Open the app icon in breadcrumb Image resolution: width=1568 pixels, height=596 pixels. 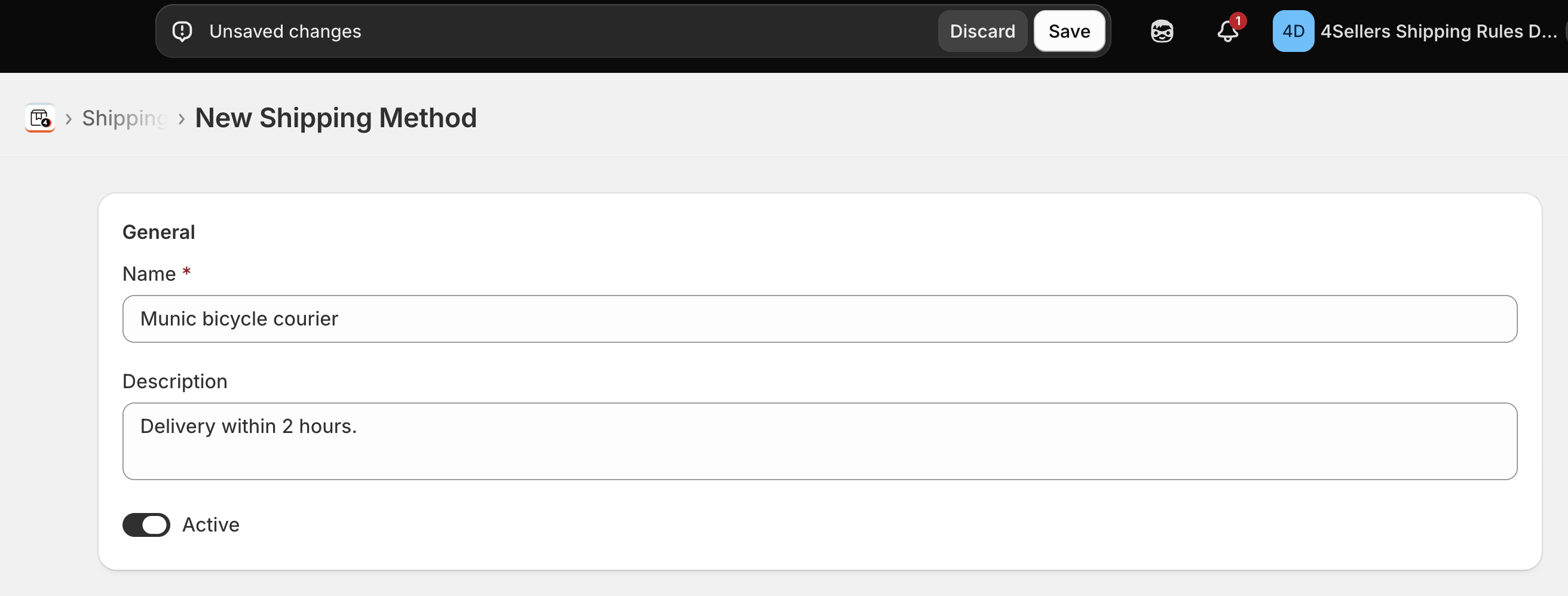pos(40,118)
